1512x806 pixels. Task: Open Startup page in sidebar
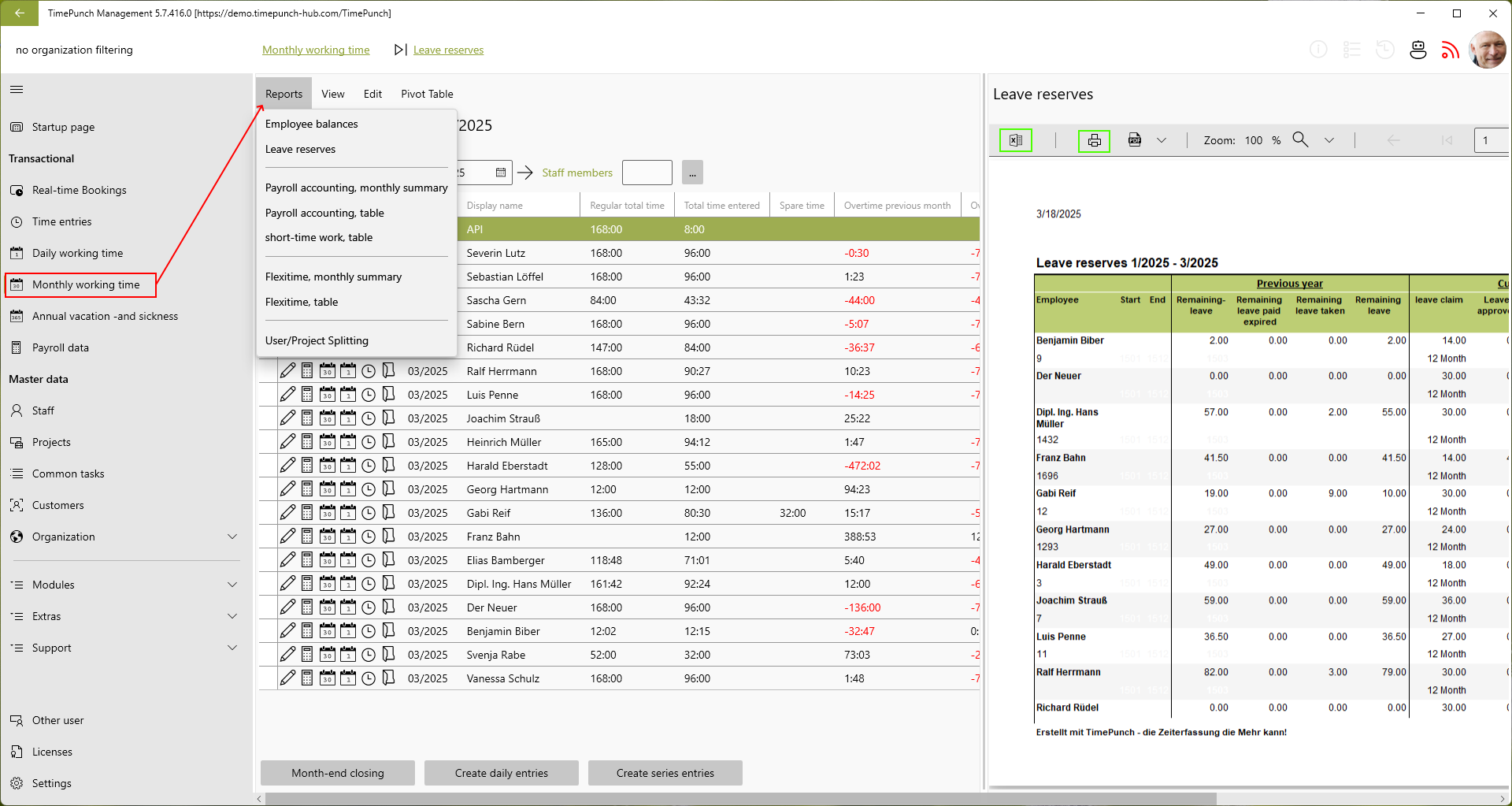click(x=63, y=127)
